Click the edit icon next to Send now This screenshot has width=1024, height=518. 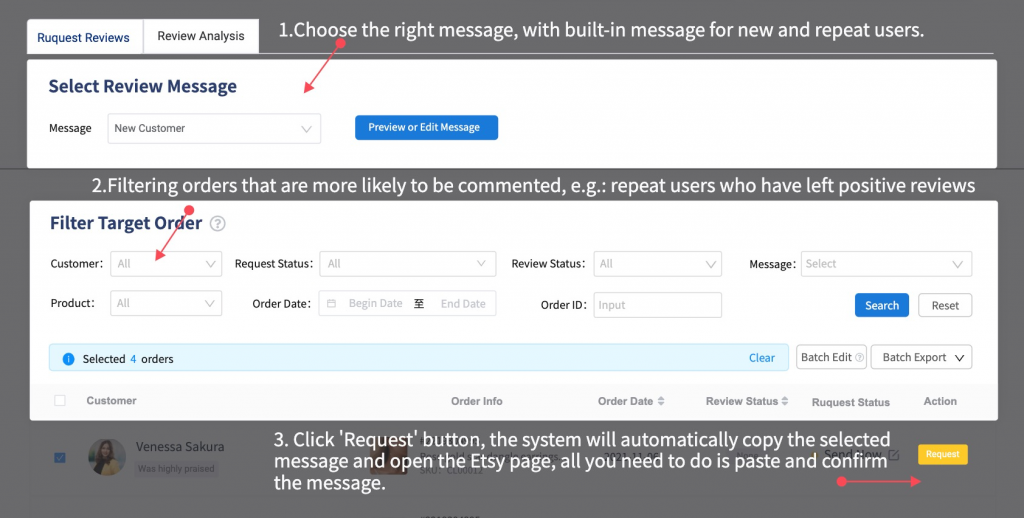(x=894, y=455)
